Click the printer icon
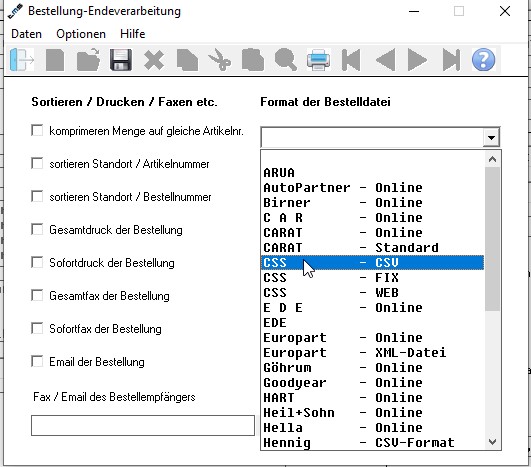 [318, 60]
